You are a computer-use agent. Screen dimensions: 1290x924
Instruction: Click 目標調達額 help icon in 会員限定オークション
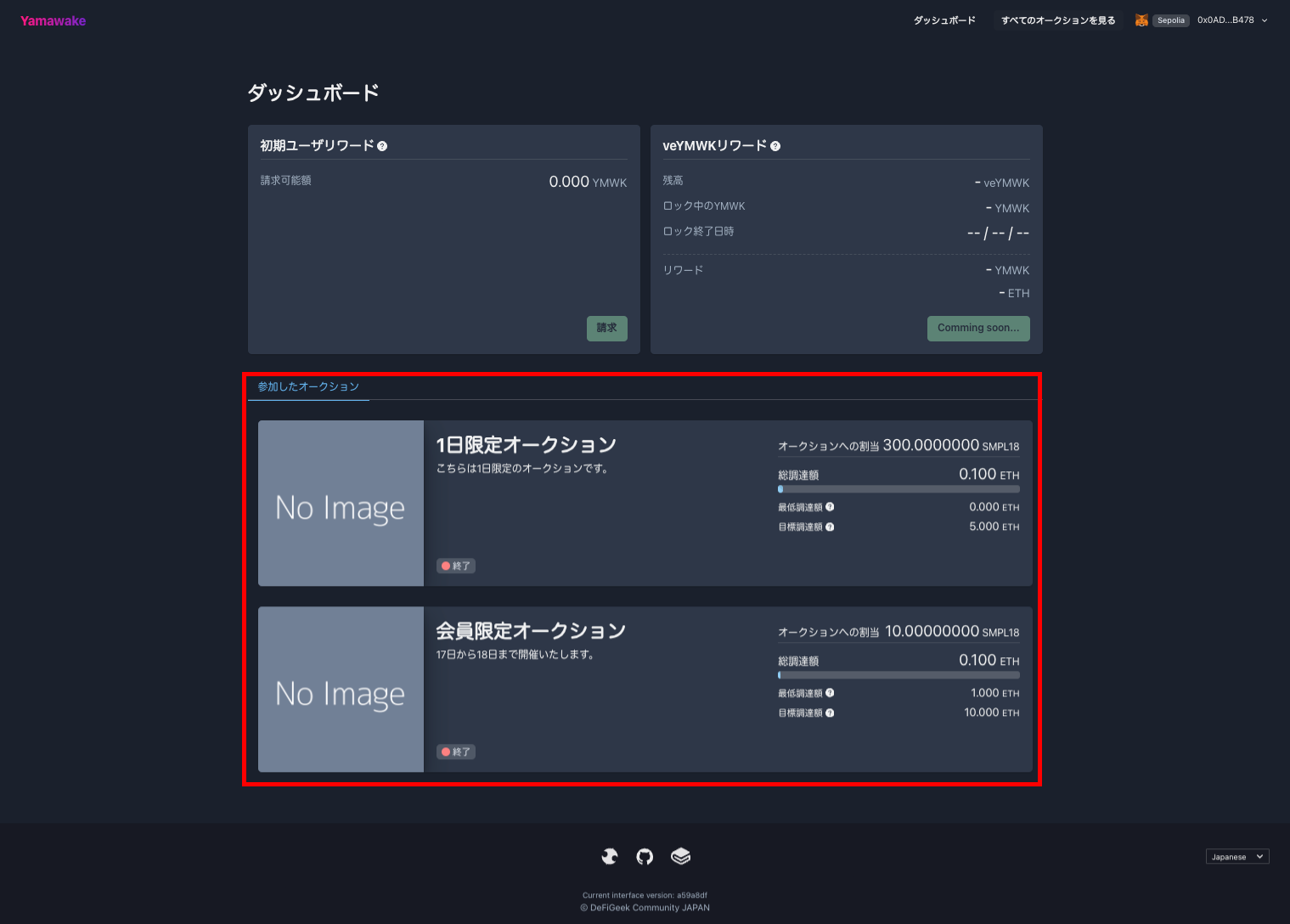click(x=830, y=713)
